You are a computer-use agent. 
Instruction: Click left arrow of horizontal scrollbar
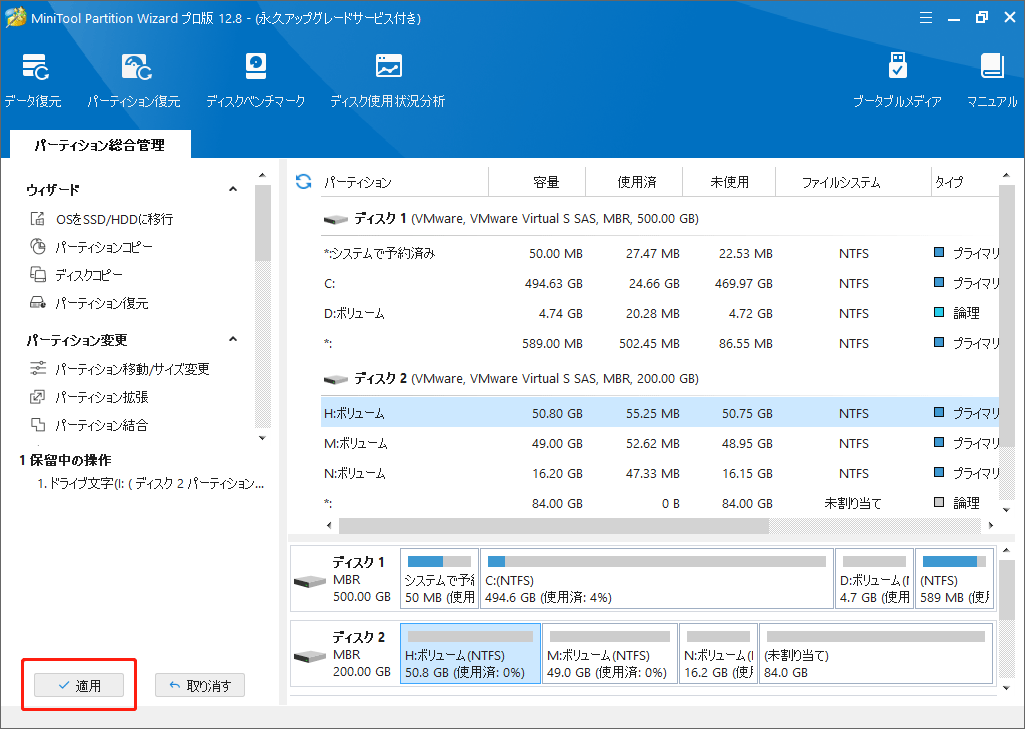[329, 525]
